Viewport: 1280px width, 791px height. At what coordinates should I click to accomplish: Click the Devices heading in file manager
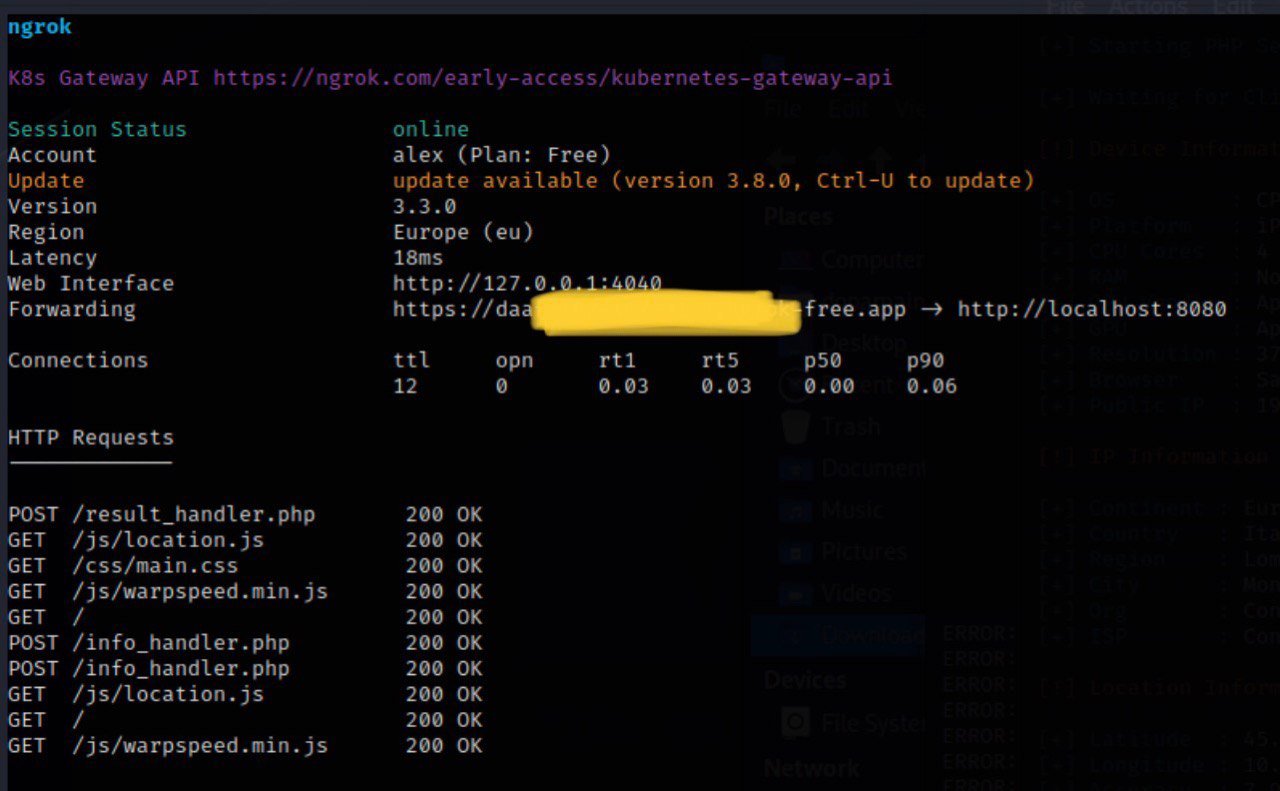[805, 680]
